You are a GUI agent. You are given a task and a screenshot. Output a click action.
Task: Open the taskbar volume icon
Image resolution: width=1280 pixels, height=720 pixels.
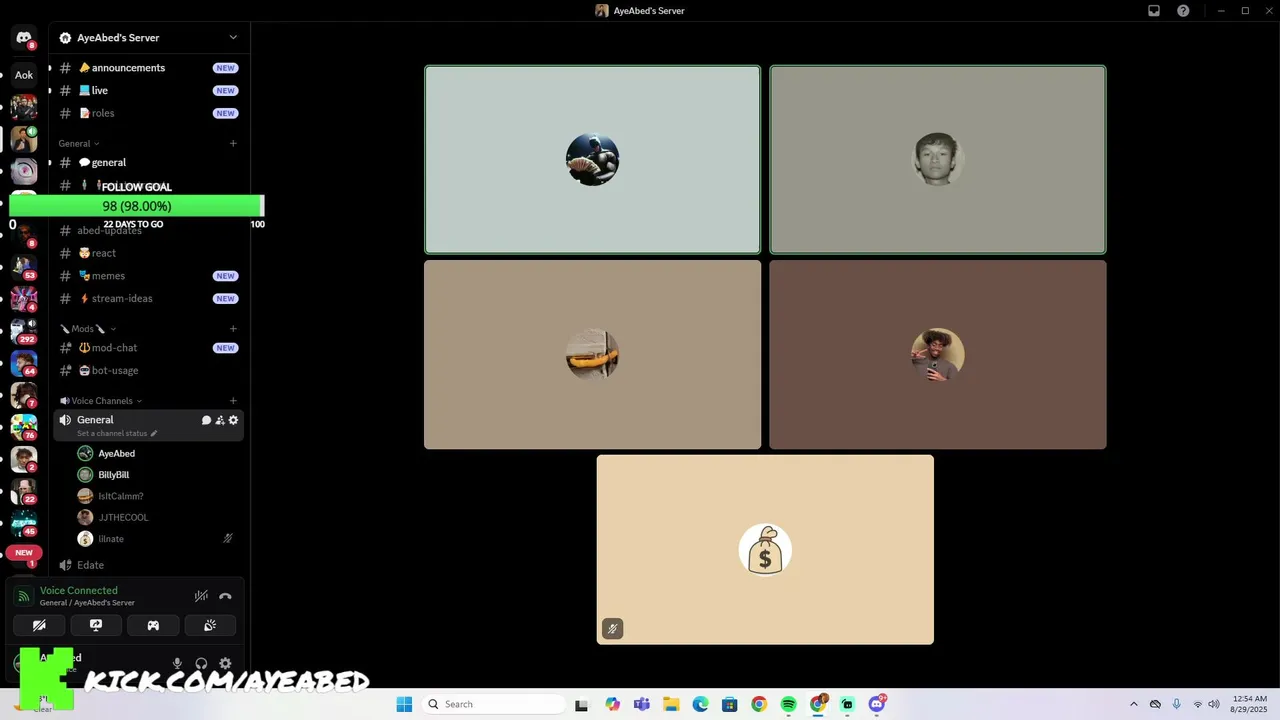point(1213,704)
